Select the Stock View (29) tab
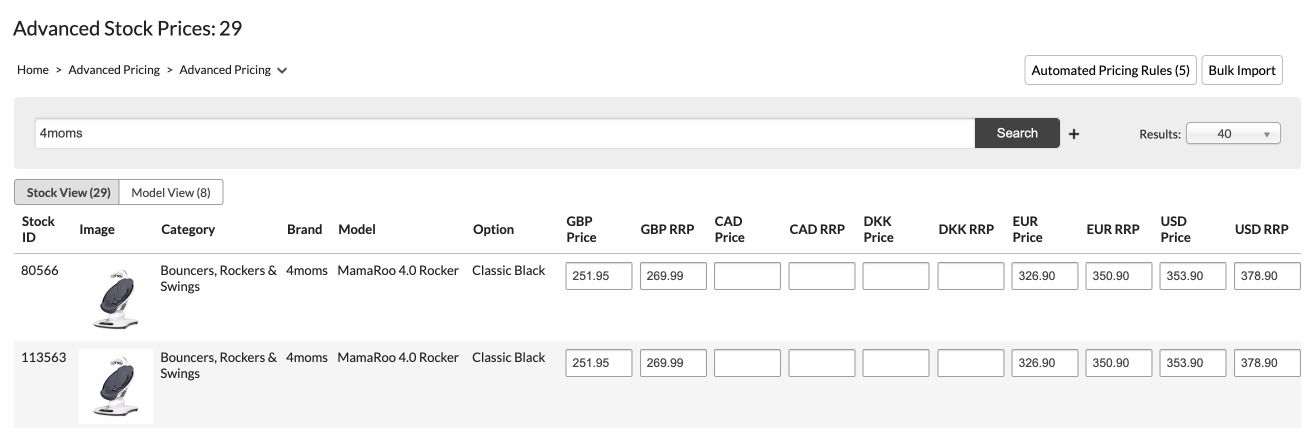 tap(68, 192)
